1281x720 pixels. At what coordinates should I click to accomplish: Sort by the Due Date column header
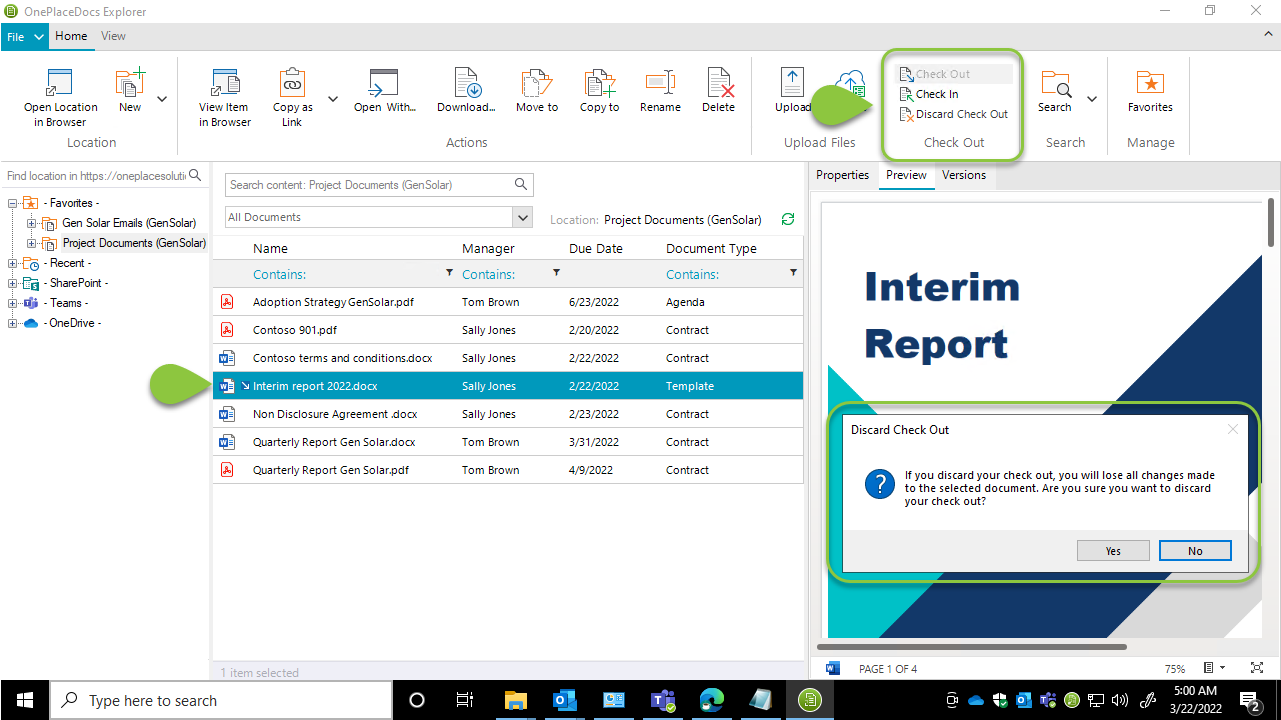pyautogui.click(x=596, y=248)
